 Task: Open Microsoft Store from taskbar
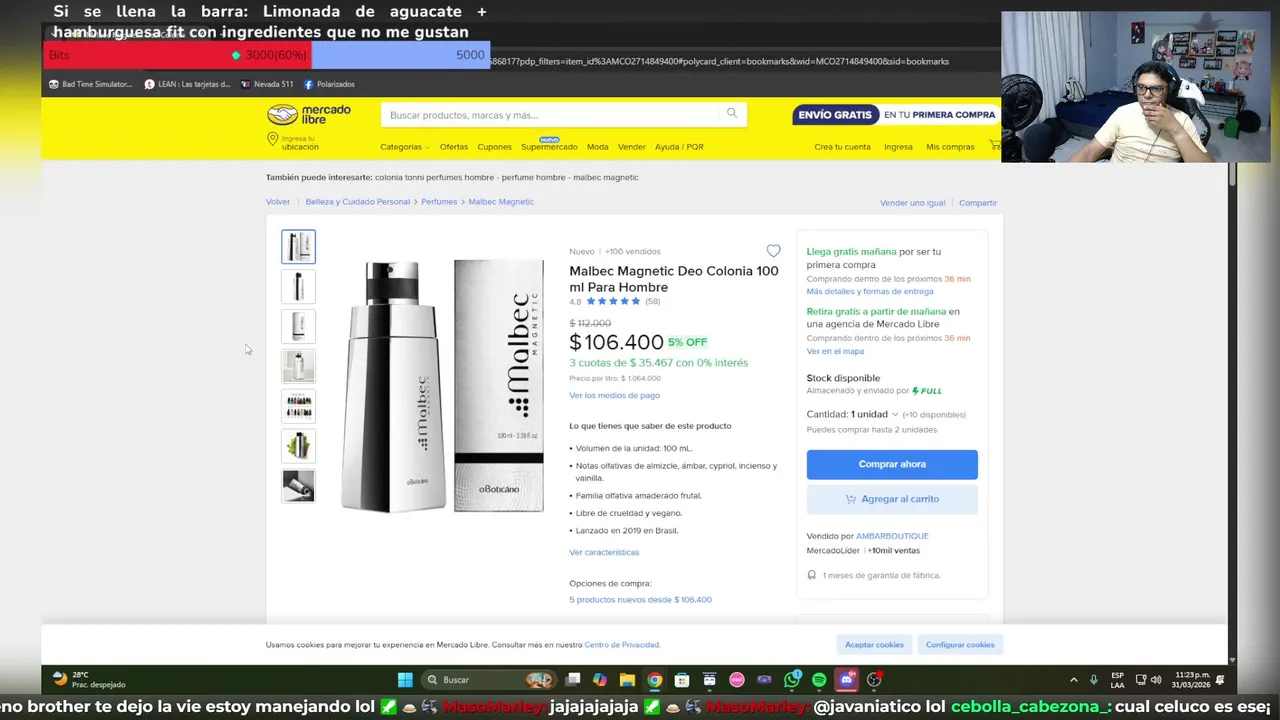(681, 680)
